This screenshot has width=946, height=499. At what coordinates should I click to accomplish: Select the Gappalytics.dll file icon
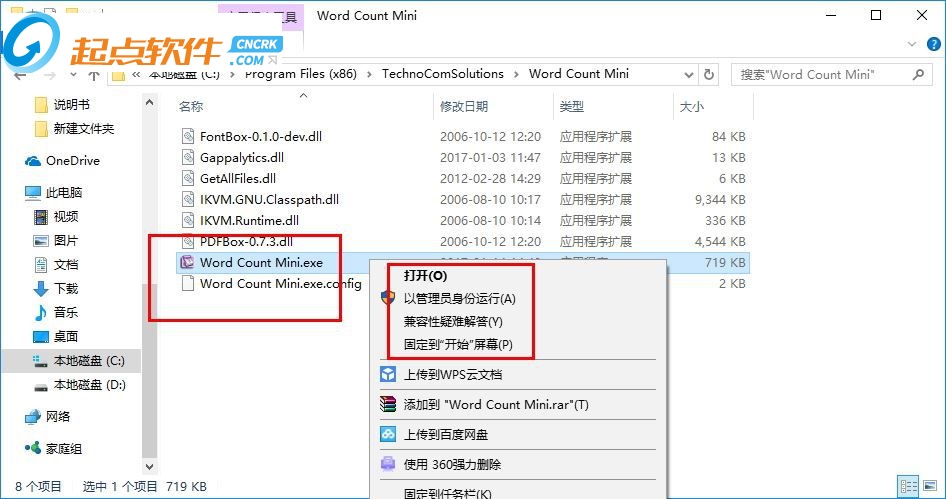(188, 157)
